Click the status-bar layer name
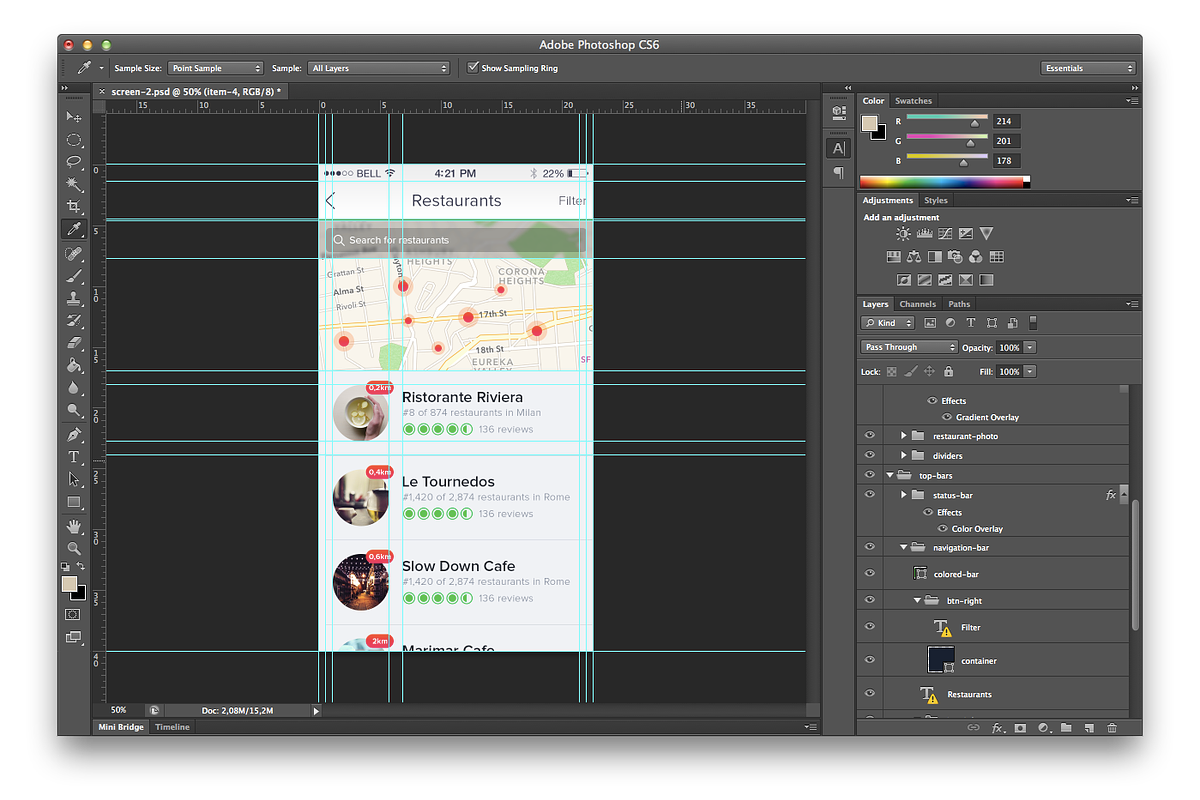Viewport: 1200px width, 800px height. [x=953, y=494]
